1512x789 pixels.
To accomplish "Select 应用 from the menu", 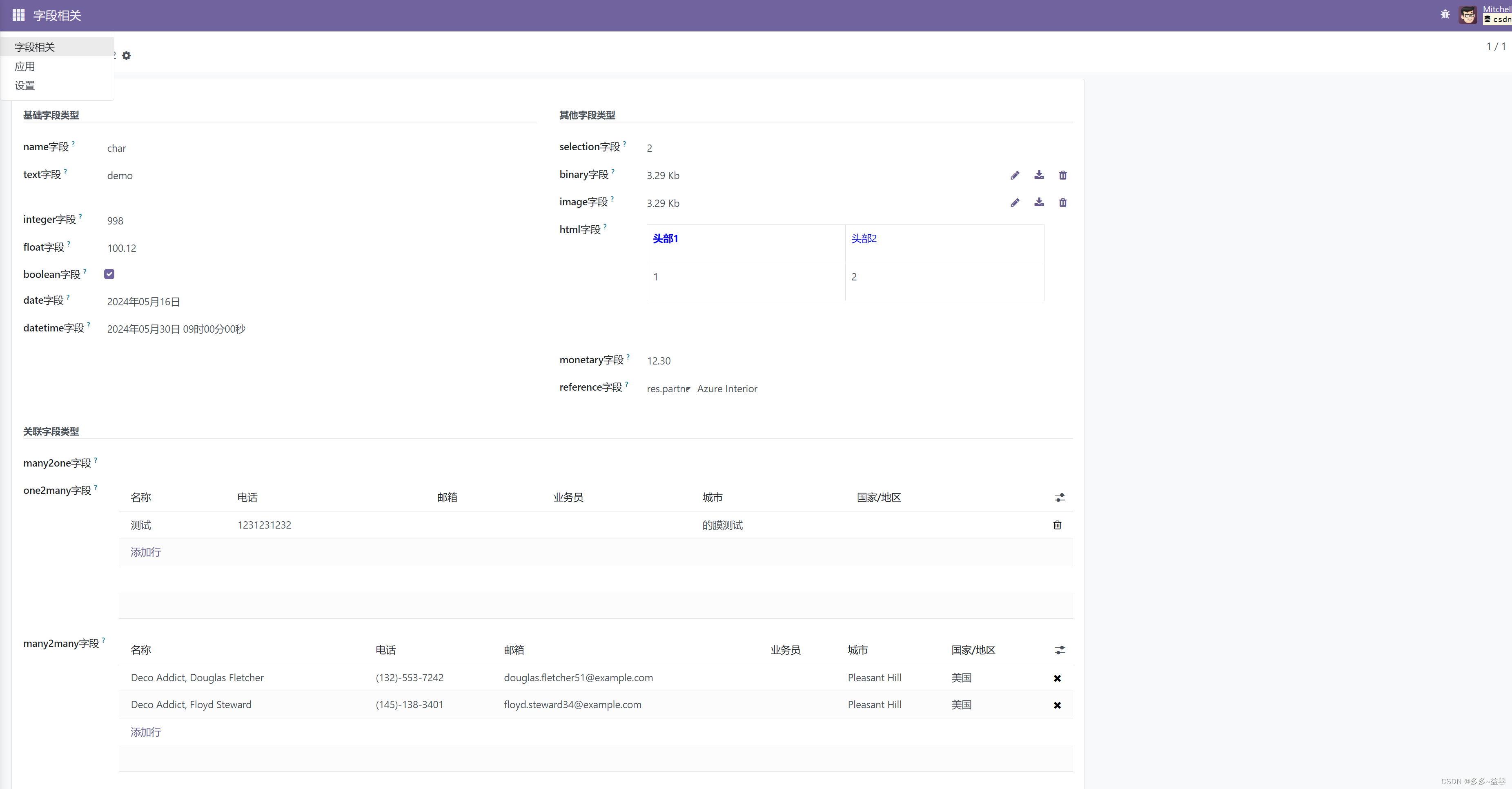I will coord(25,66).
